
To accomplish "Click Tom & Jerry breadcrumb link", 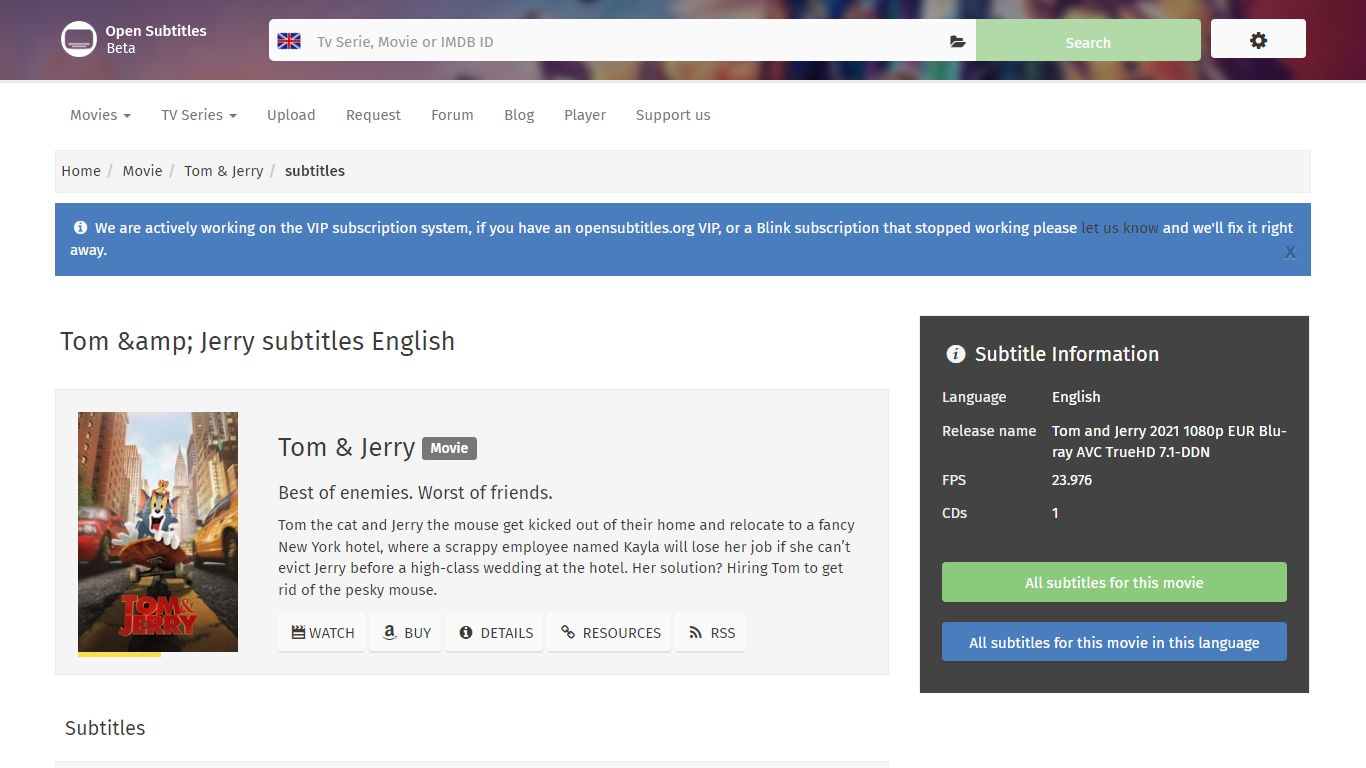I will 223,171.
